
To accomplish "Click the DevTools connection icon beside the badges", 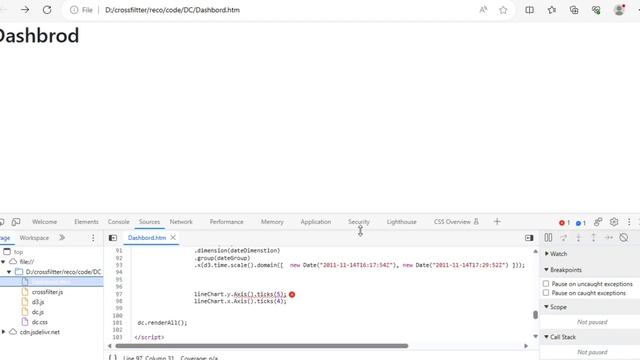I will (598, 222).
